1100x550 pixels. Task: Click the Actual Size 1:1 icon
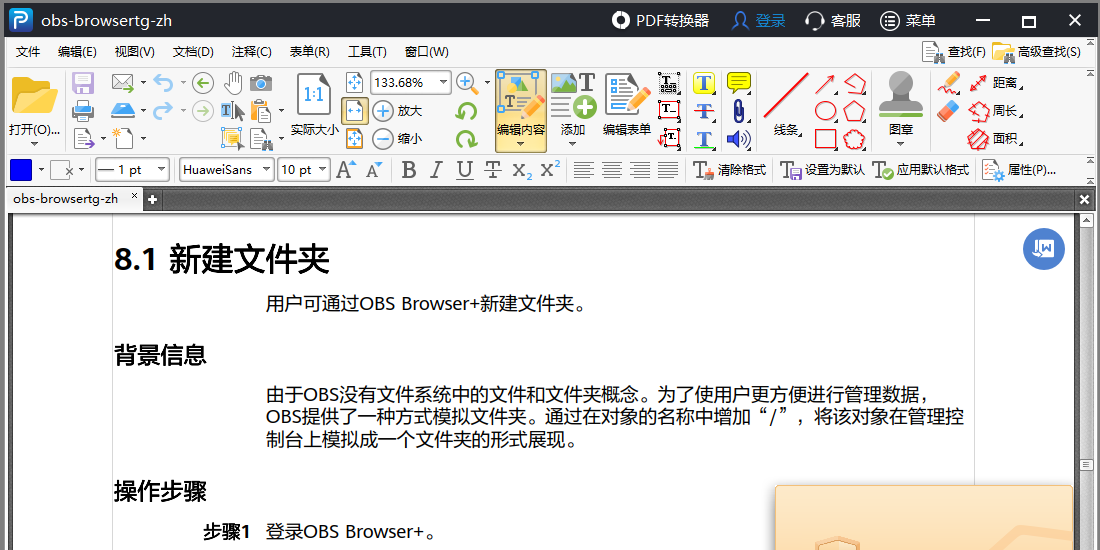314,95
